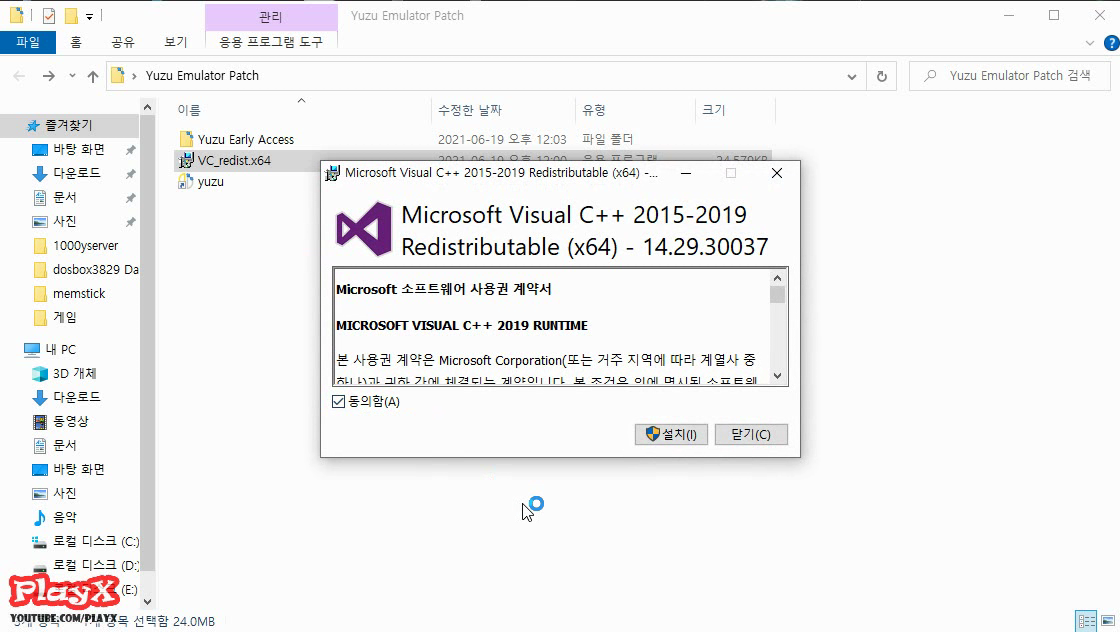Open 음악 under 내 PC
The image size is (1120, 632).
click(x=64, y=517)
